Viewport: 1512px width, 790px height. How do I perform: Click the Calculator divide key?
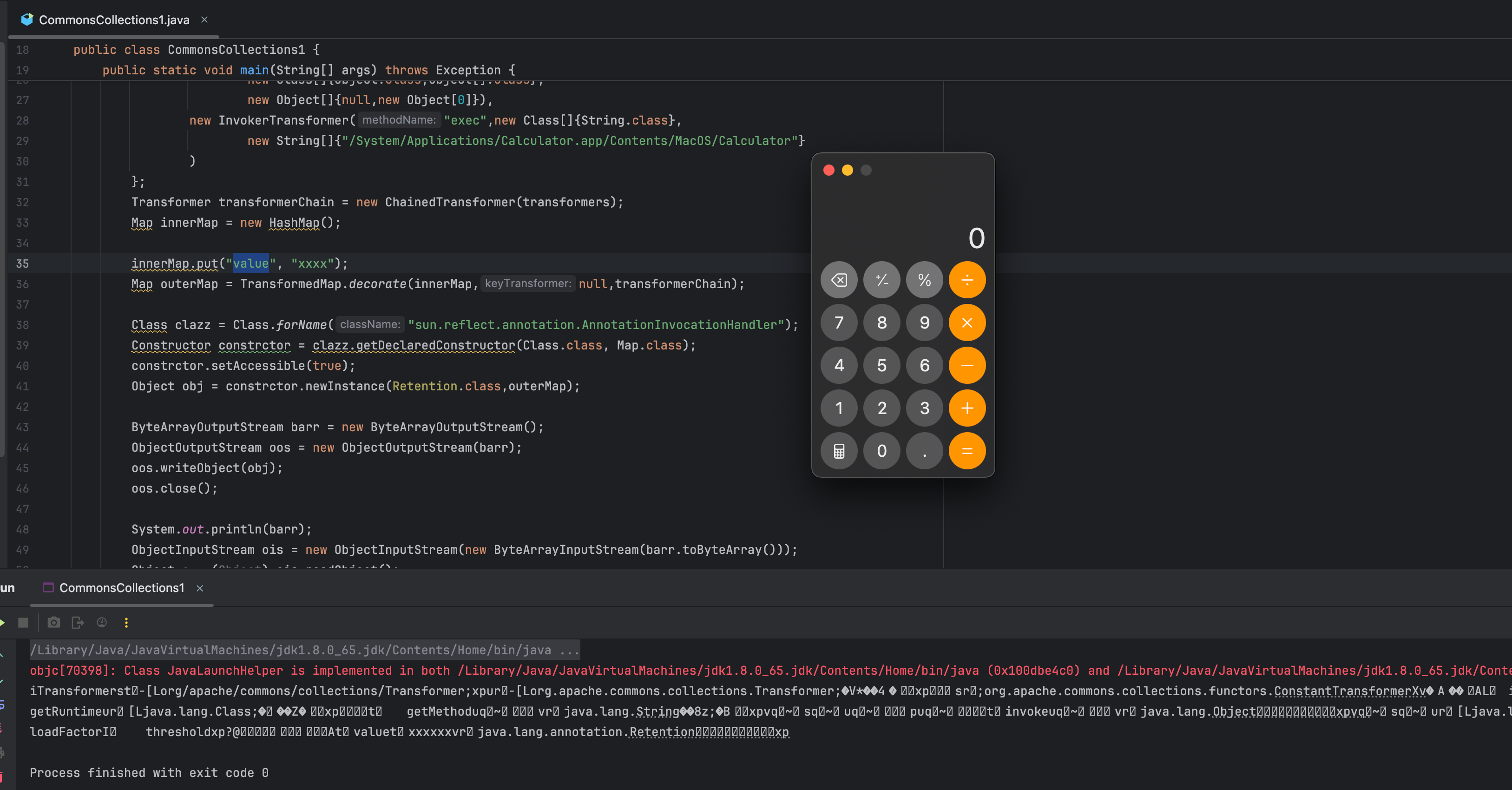coord(967,280)
